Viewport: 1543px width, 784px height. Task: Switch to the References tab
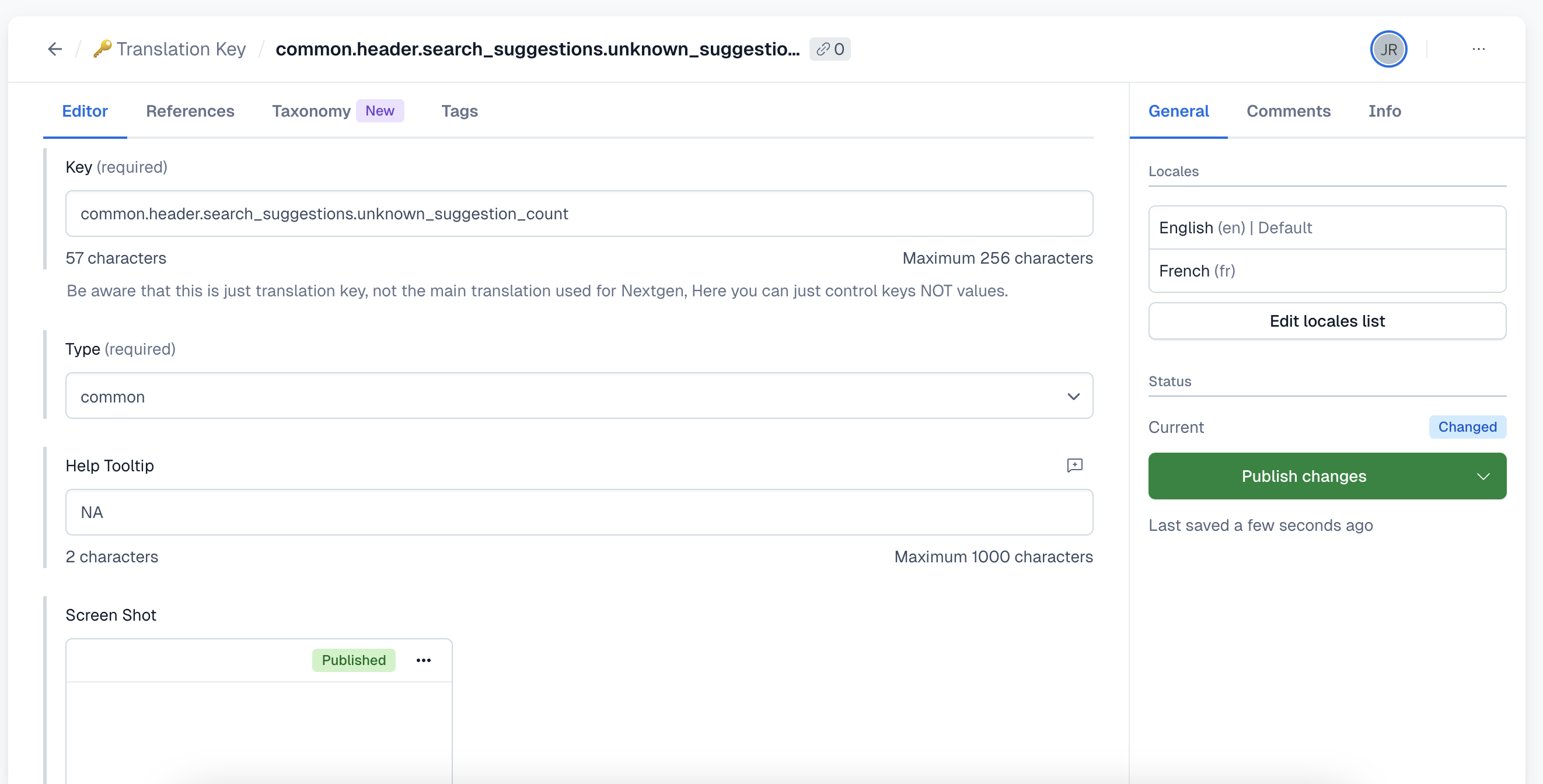tap(190, 111)
